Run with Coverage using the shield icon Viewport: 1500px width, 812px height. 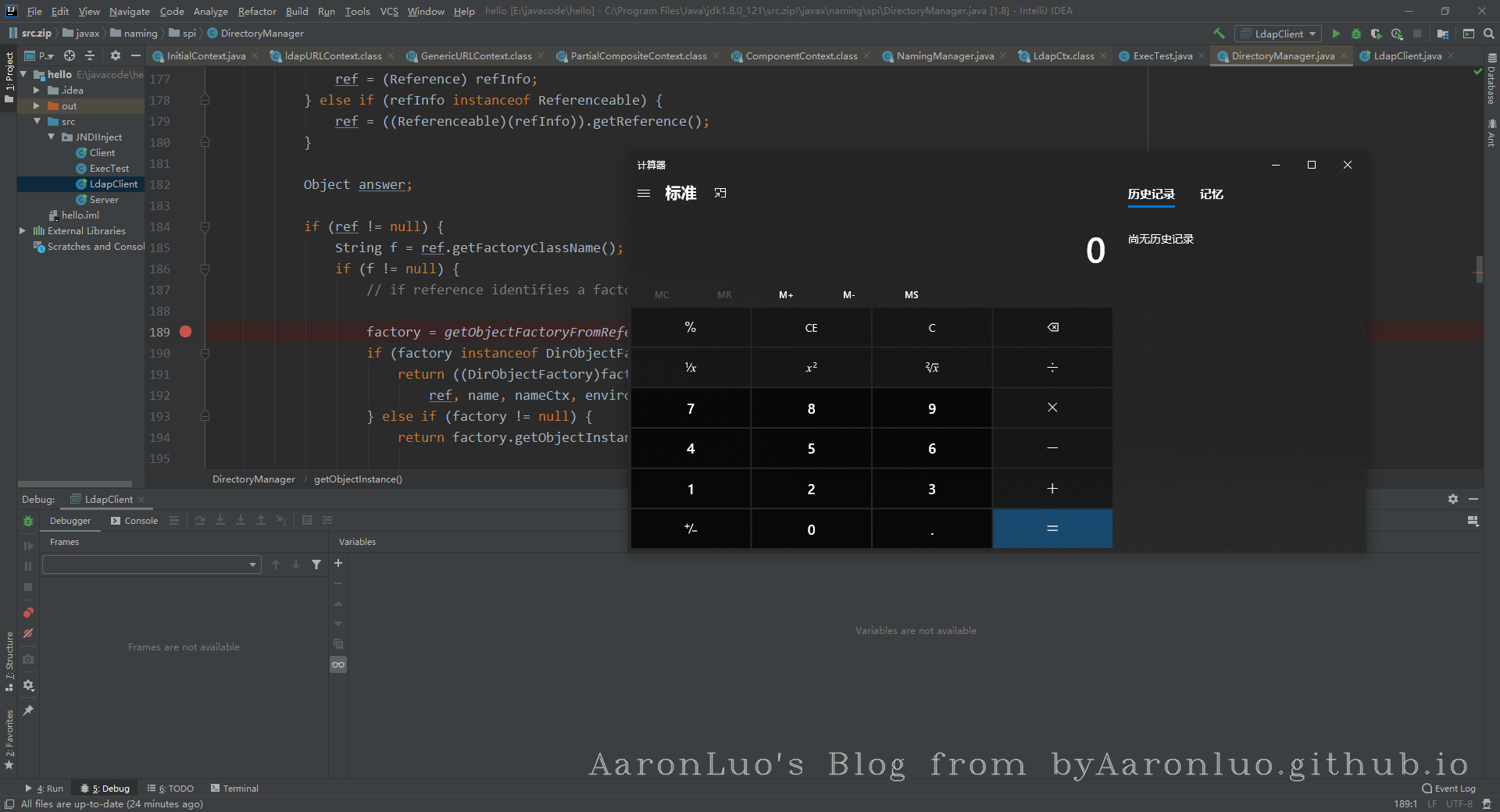tap(1377, 34)
